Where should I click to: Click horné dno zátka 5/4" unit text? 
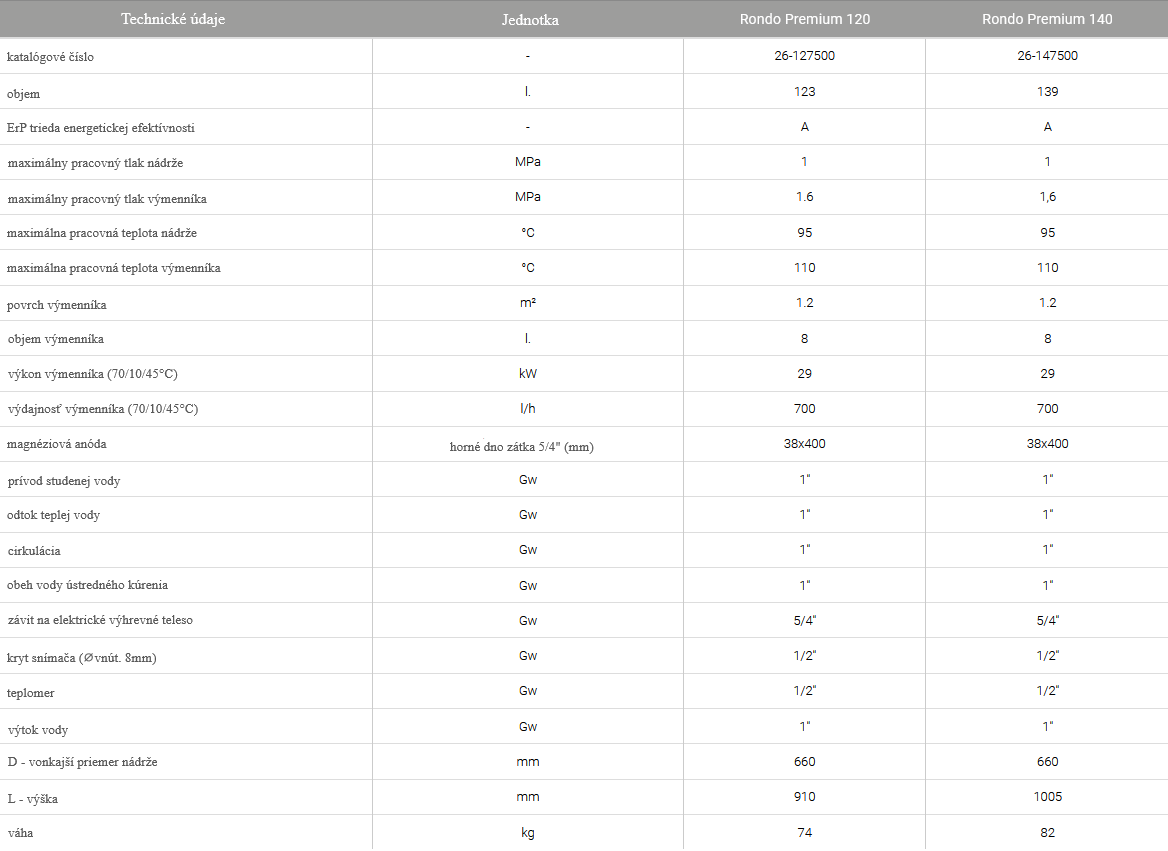tap(521, 447)
